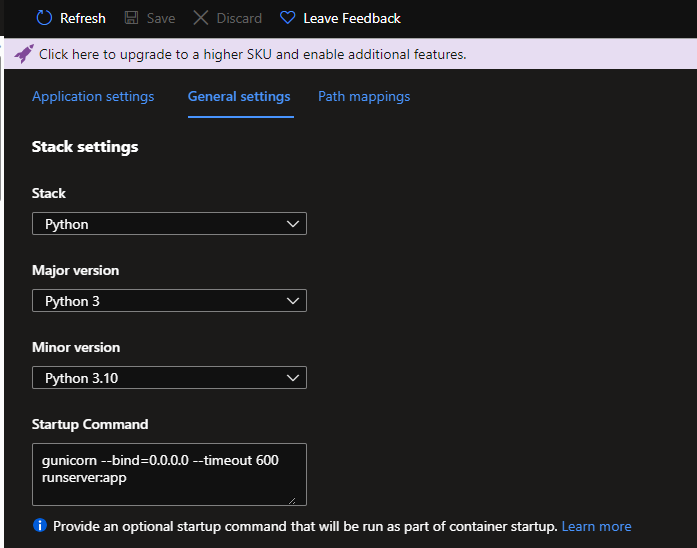The image size is (697, 548).
Task: Switch to the Application settings tab
Action: click(x=93, y=96)
